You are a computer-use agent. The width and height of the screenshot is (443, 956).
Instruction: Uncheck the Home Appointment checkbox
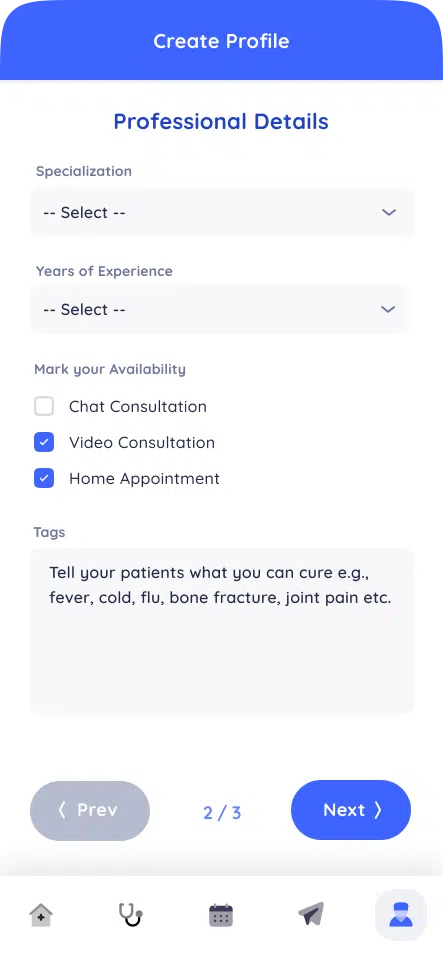44,479
